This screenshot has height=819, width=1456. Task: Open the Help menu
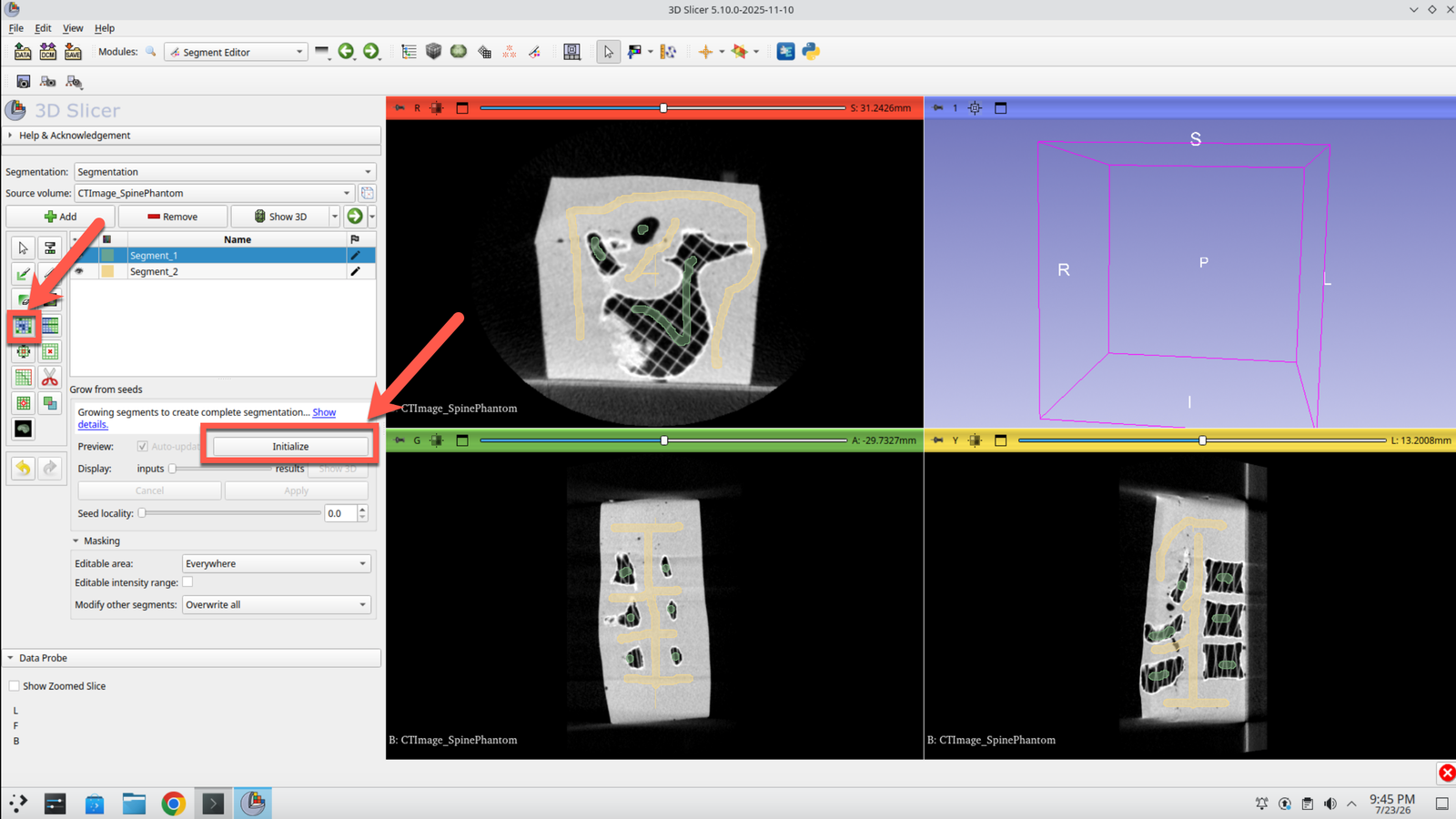tap(105, 28)
